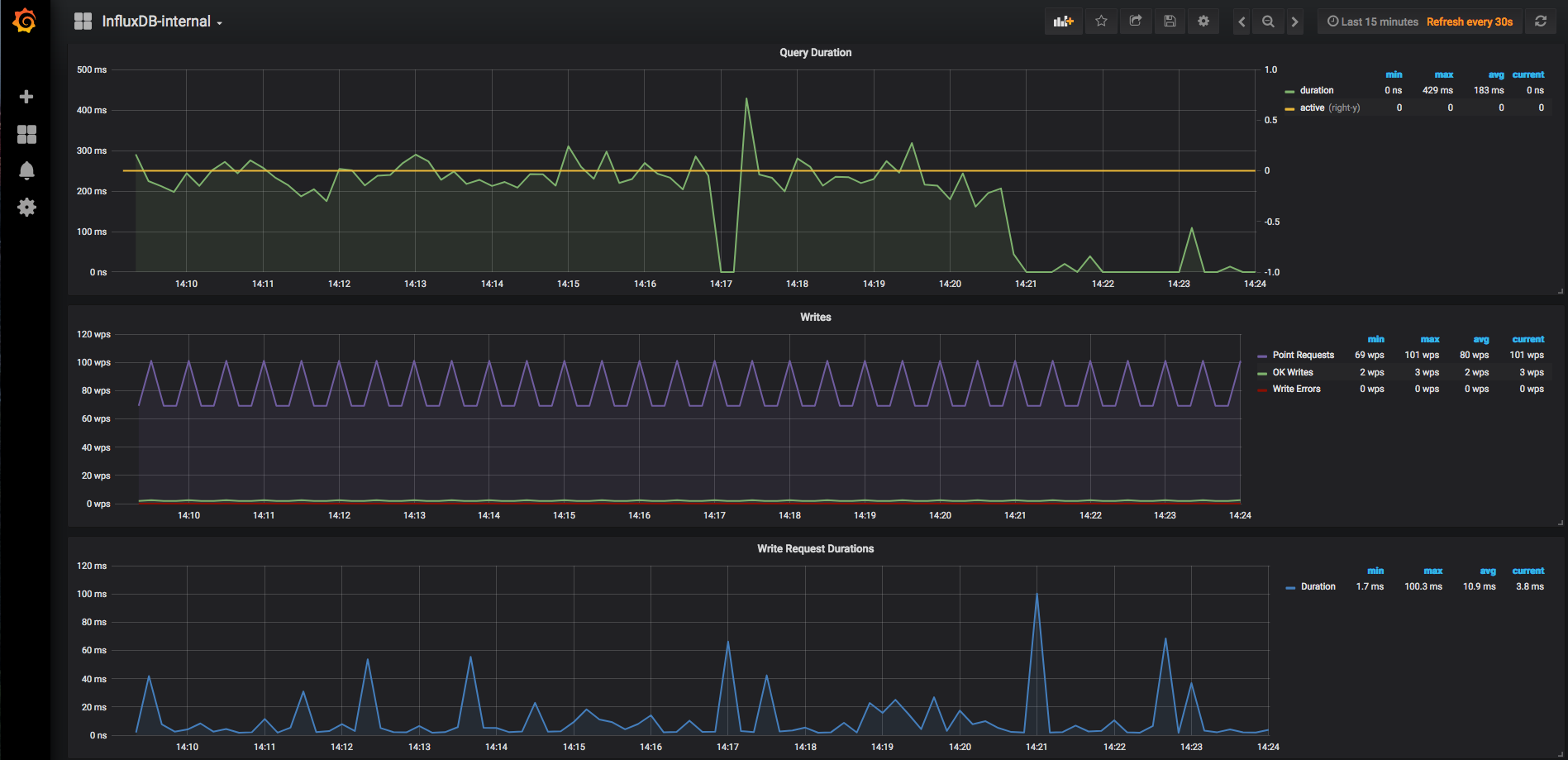Toggle the Point Requests series
Screen dimensions: 1568x760
point(1303,355)
